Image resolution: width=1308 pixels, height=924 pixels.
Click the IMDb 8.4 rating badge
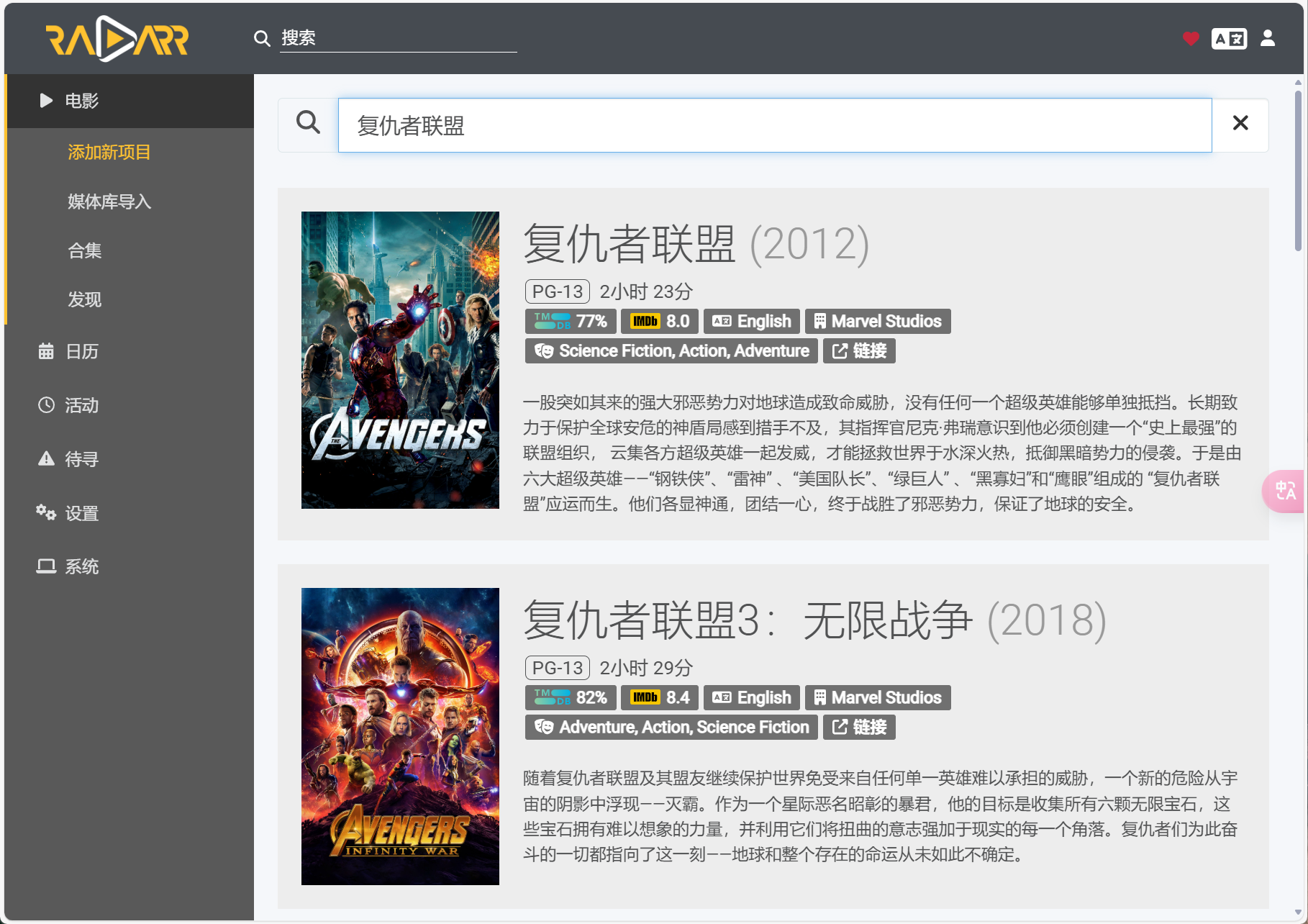(660, 697)
